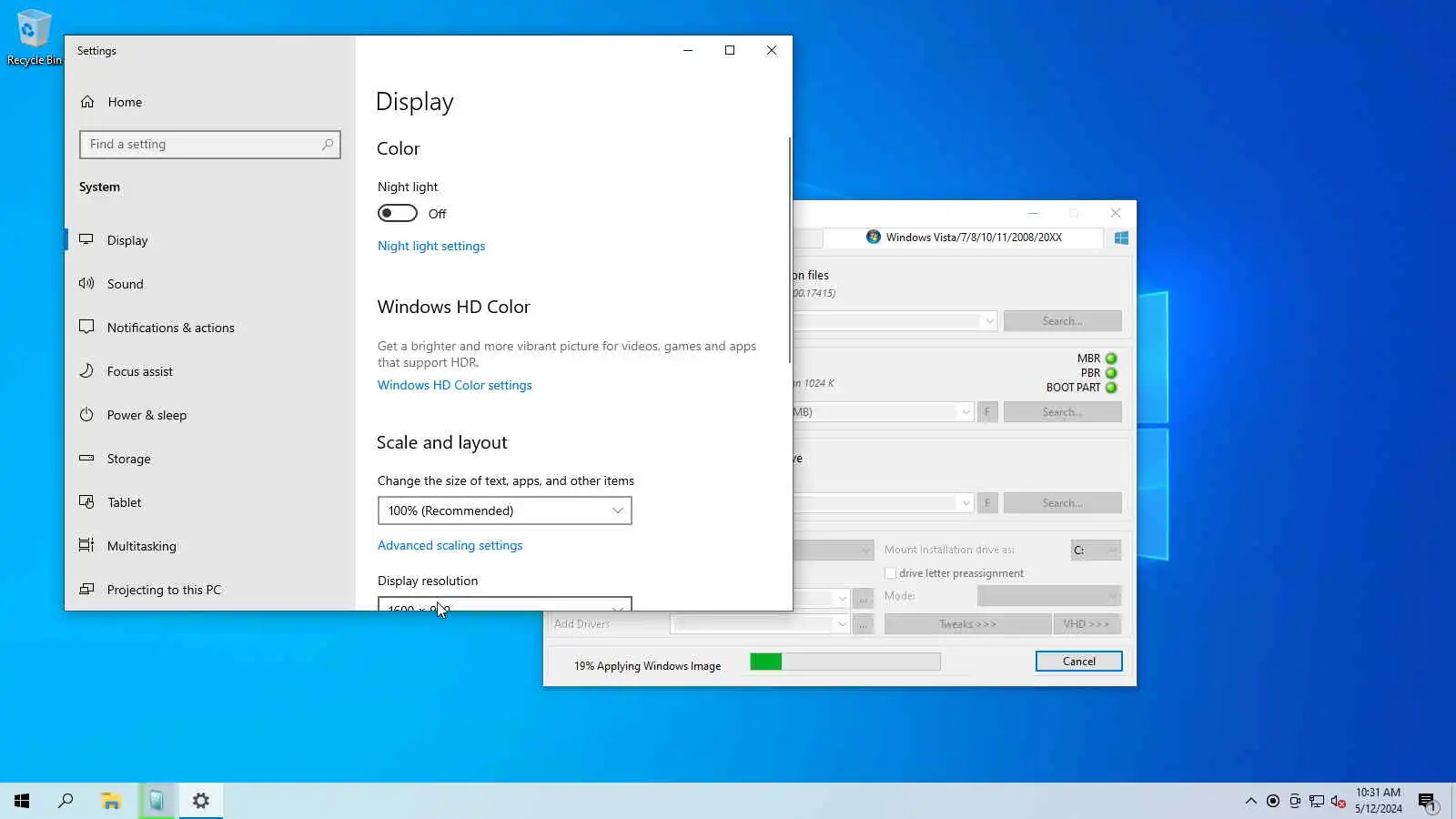The height and width of the screenshot is (819, 1456).
Task: Click the magnifier icon in Find a setting
Action: [x=328, y=144]
